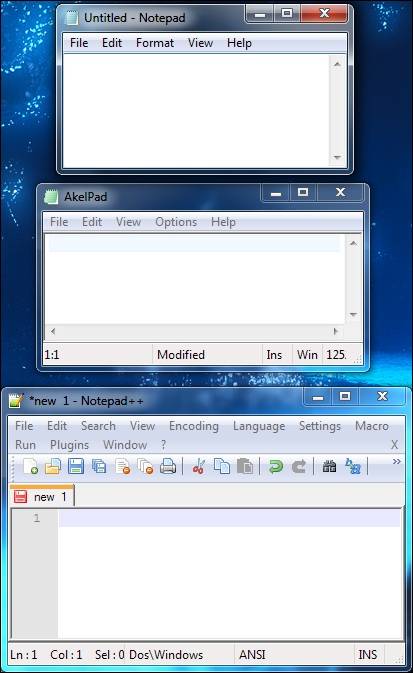The image size is (413, 673).
Task: Click inside the AkelPad text area
Action: coord(195,279)
